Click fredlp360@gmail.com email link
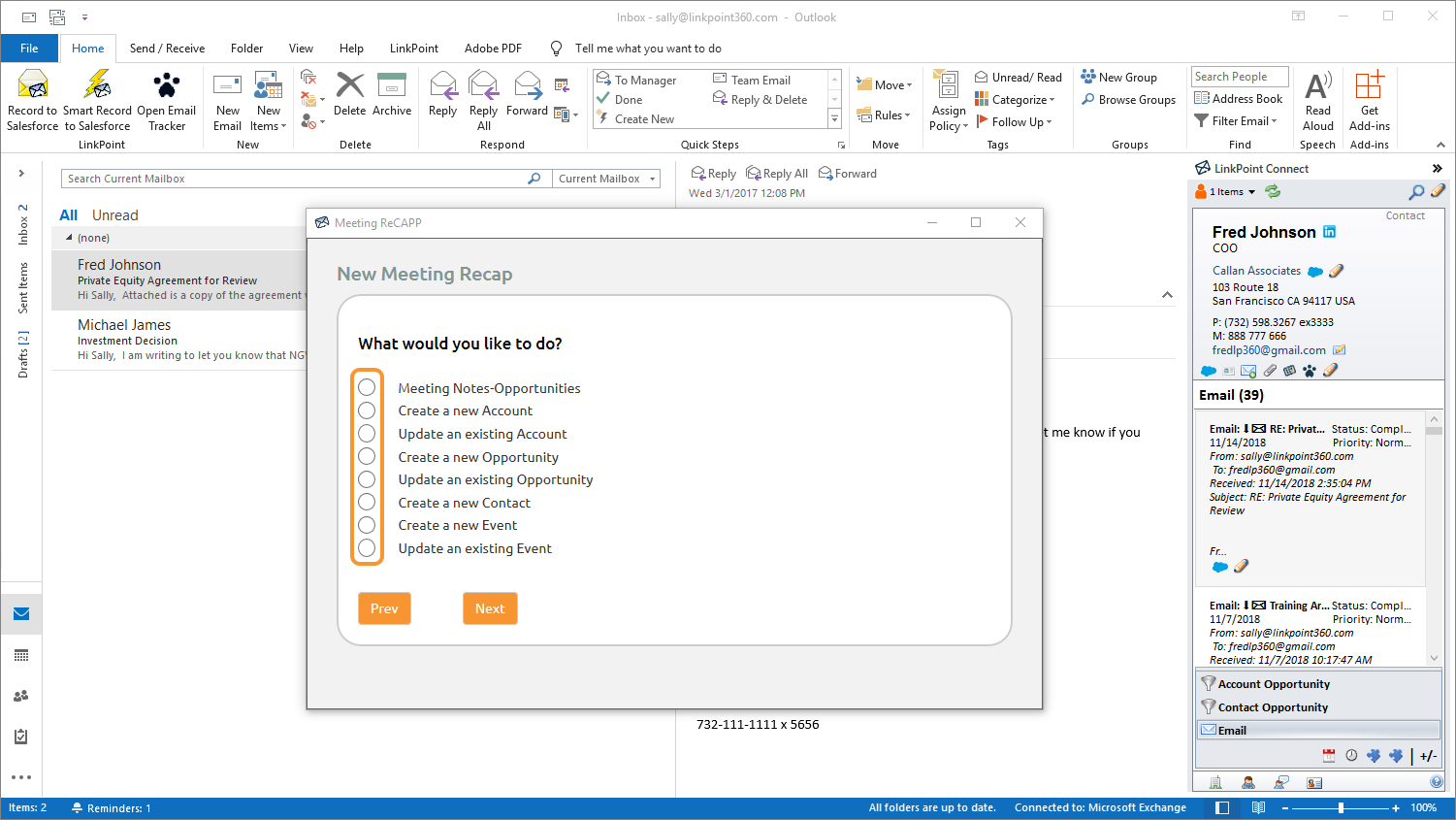This screenshot has width=1456, height=820. (x=1269, y=350)
